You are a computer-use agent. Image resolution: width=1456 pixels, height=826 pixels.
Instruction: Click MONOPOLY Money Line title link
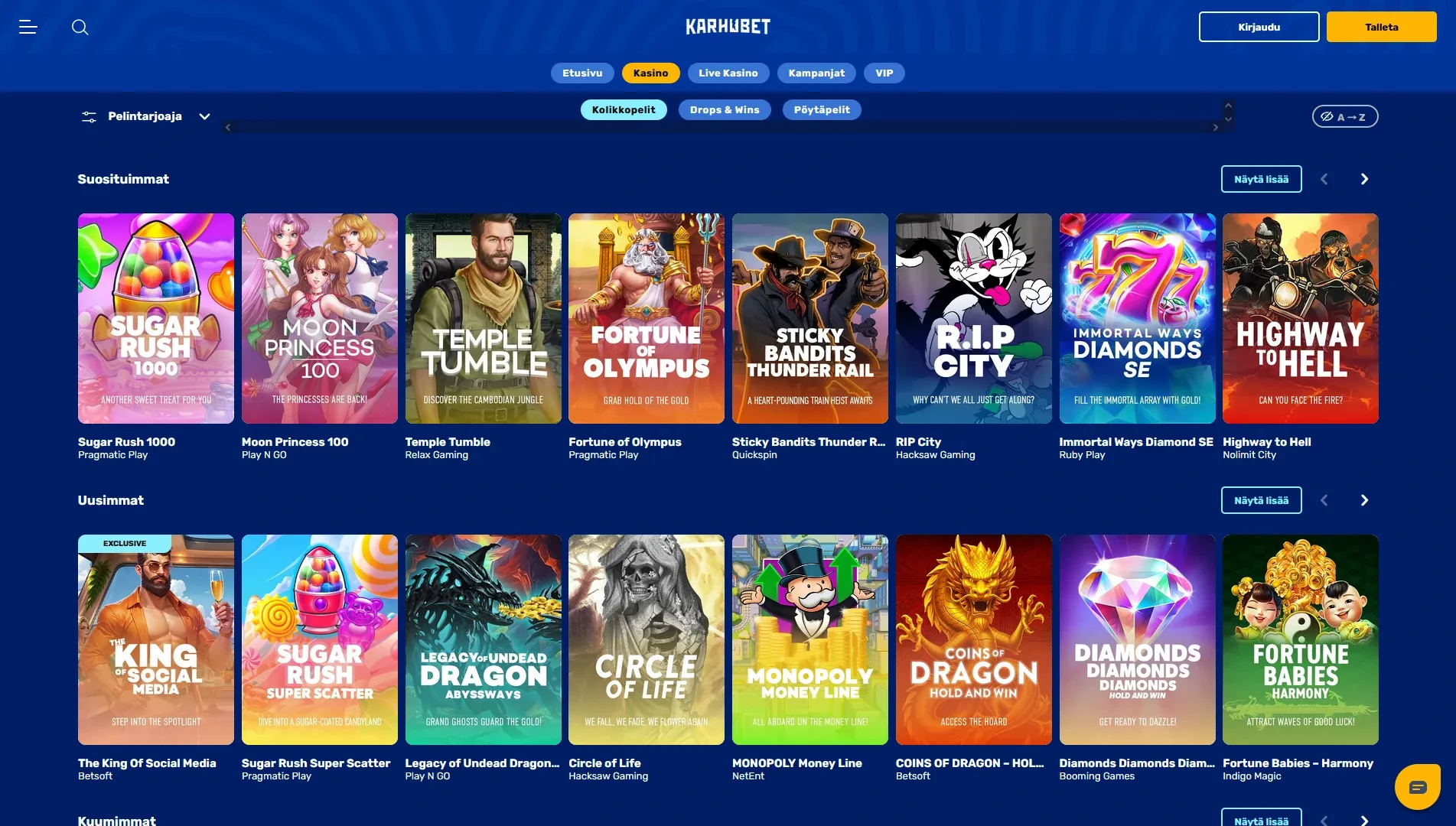pos(796,763)
